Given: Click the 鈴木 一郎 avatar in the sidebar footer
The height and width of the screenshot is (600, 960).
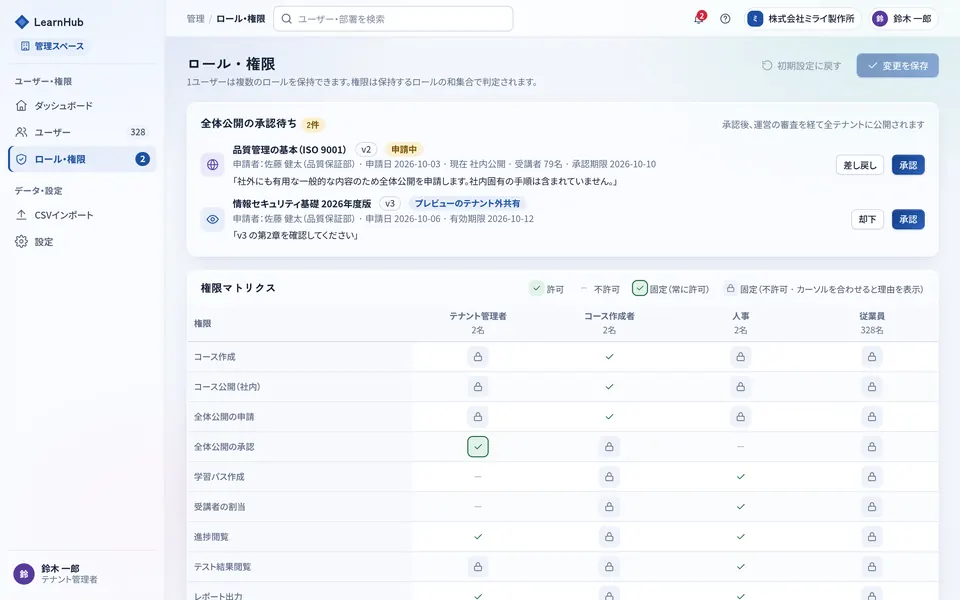Looking at the screenshot, I should pos(24,574).
